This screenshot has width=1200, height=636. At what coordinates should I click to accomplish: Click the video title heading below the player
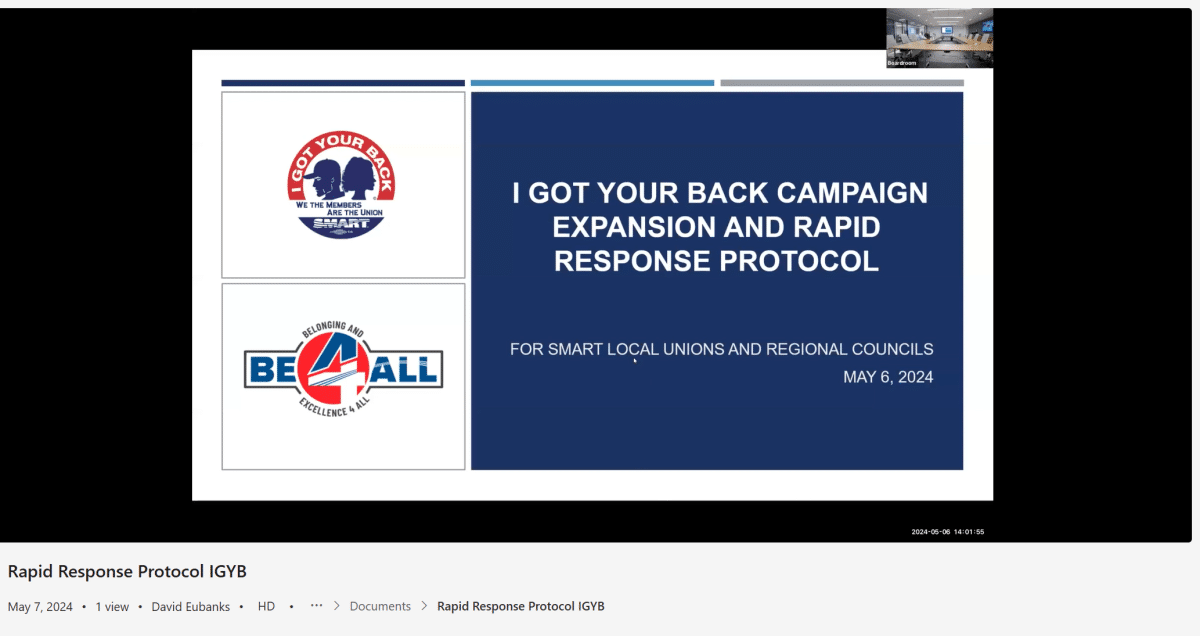coord(127,571)
